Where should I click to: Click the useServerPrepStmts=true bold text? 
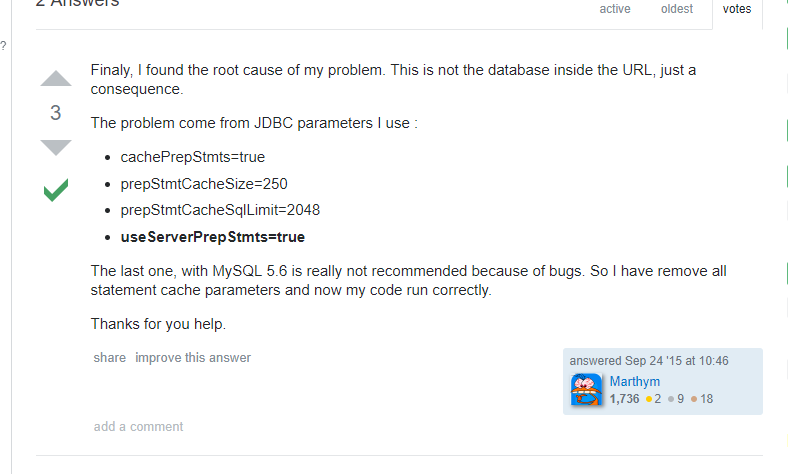tap(212, 237)
